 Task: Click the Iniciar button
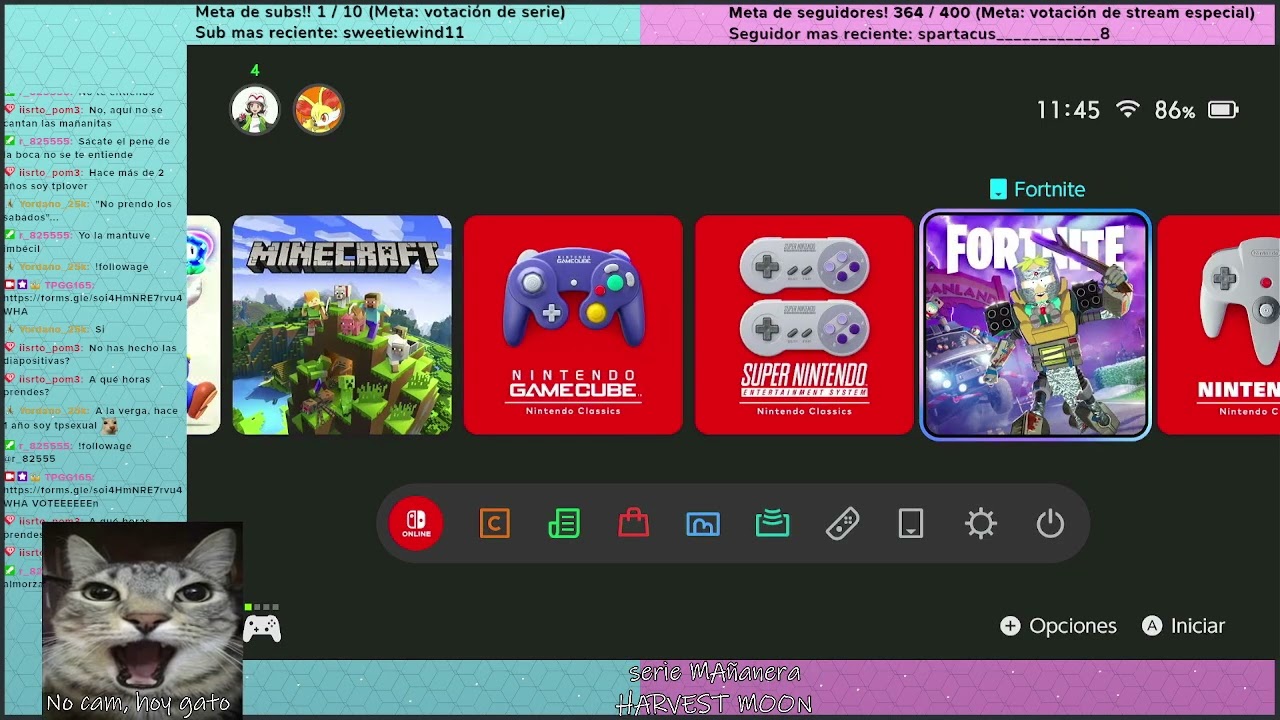tap(1184, 626)
